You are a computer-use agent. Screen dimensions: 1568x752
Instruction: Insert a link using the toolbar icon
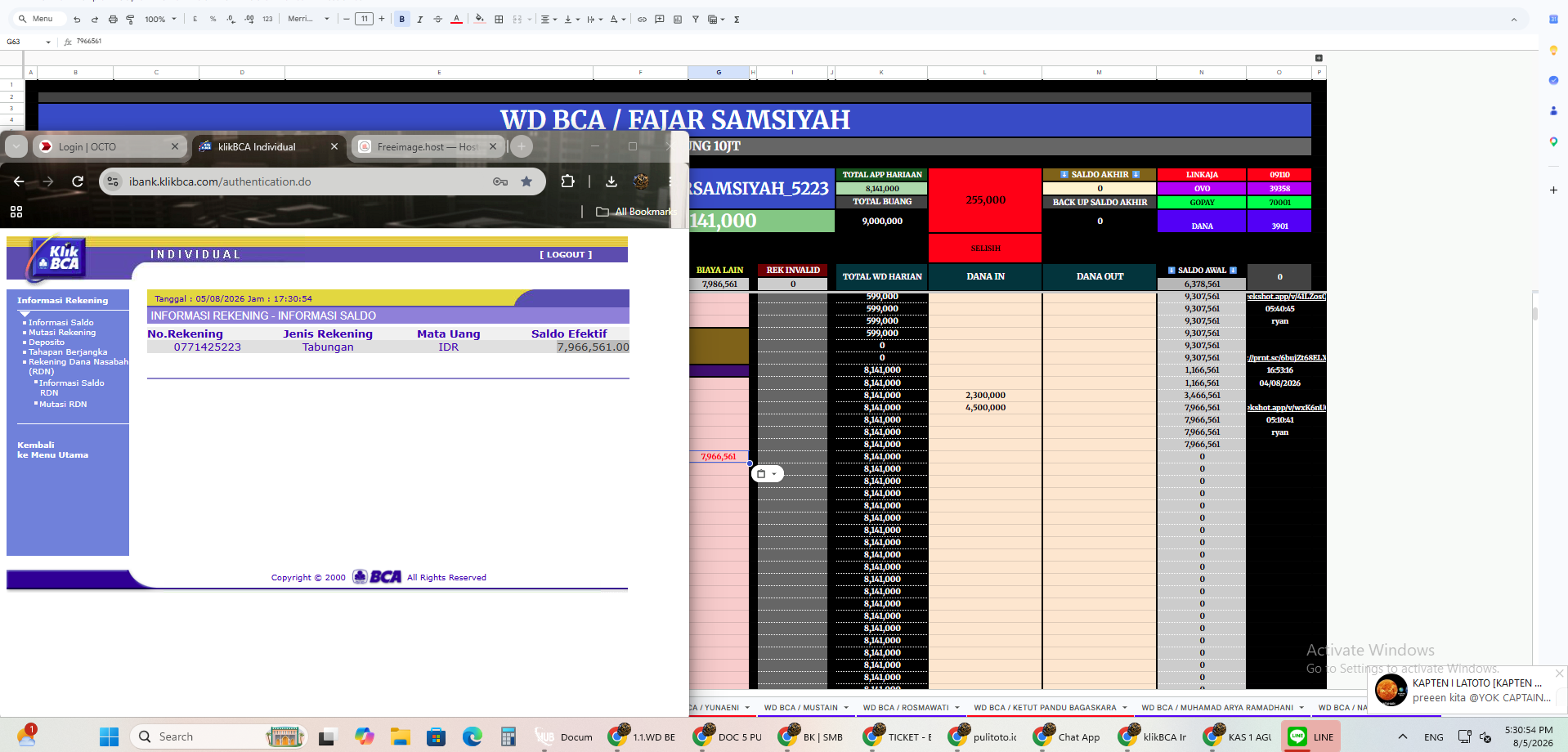click(642, 19)
